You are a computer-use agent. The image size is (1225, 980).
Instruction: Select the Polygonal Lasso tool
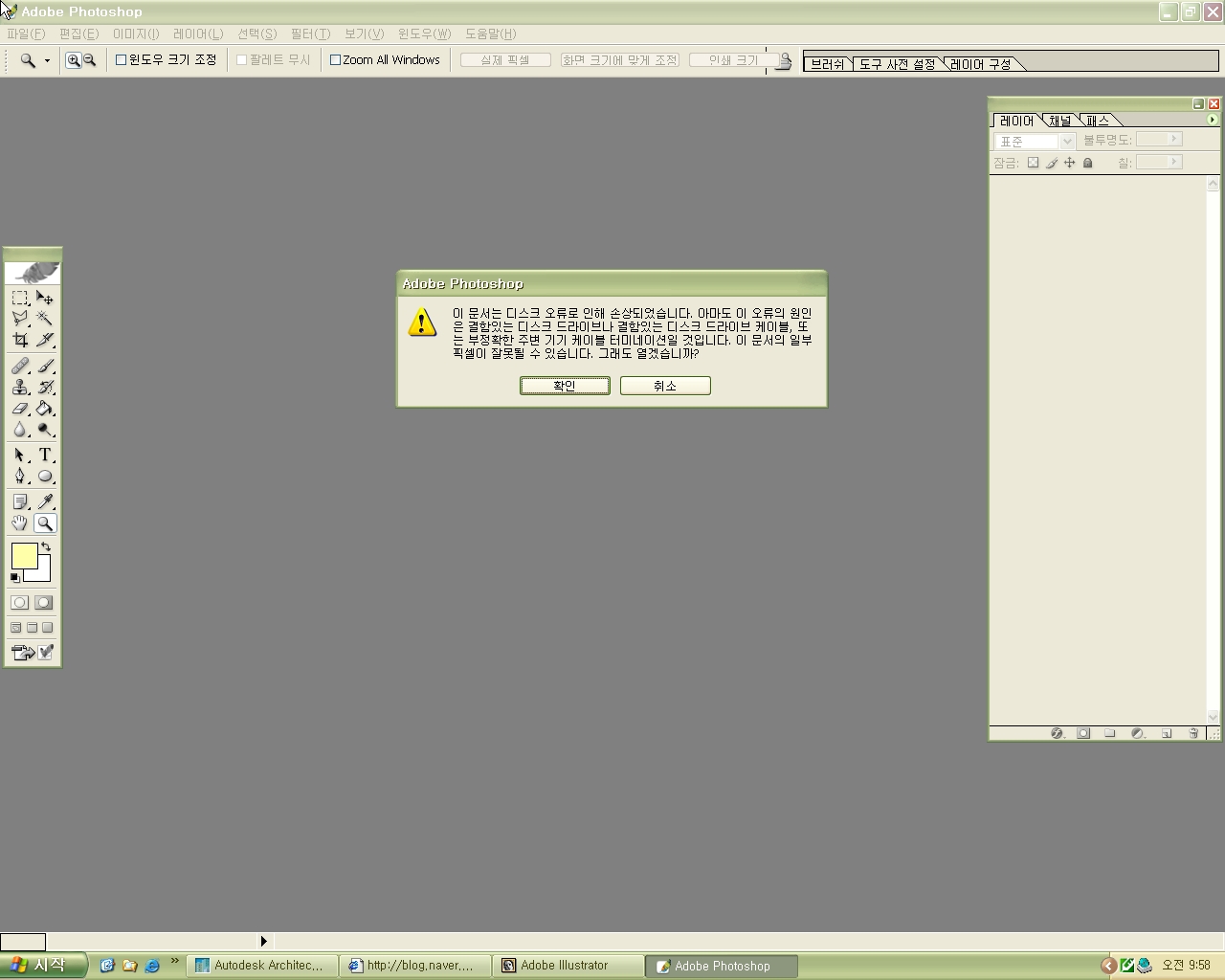point(20,319)
